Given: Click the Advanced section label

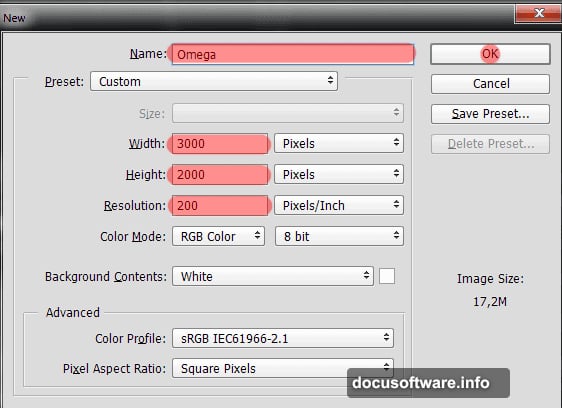Looking at the screenshot, I should click(73, 313).
